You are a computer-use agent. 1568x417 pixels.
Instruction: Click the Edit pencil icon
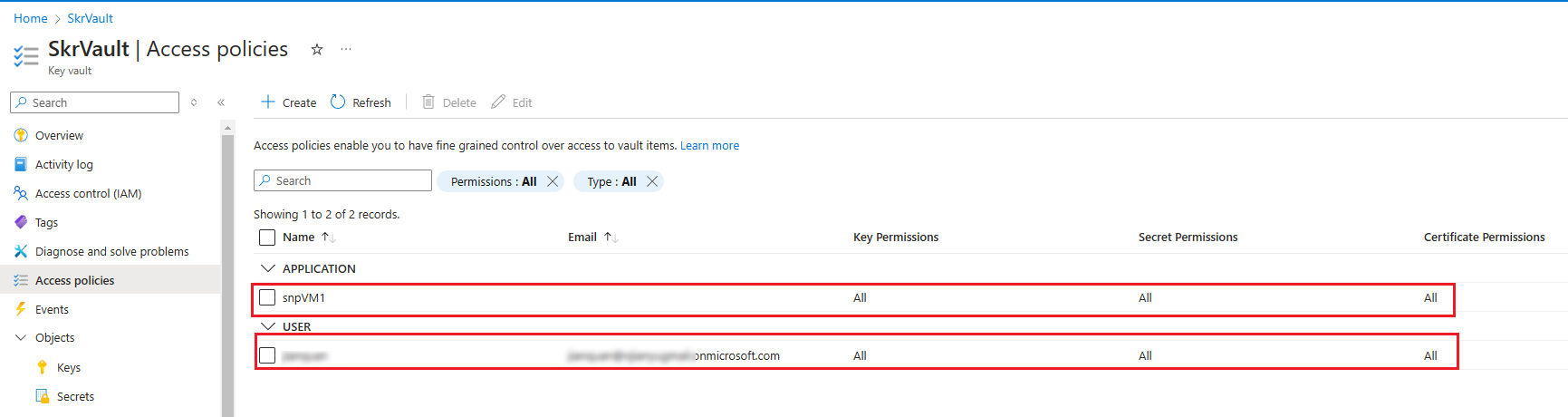pos(498,102)
